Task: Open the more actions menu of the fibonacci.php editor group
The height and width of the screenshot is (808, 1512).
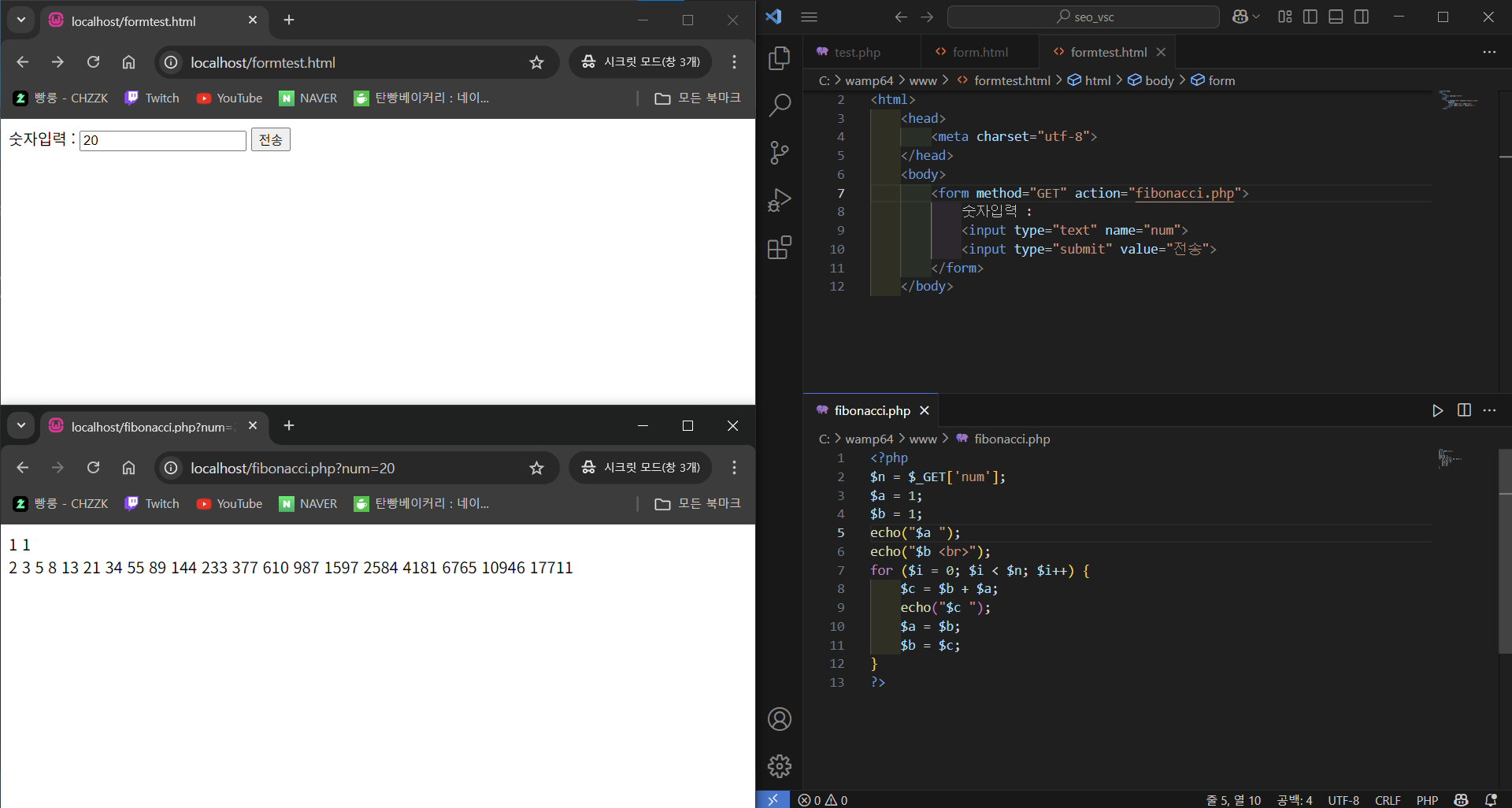Action: coord(1489,410)
